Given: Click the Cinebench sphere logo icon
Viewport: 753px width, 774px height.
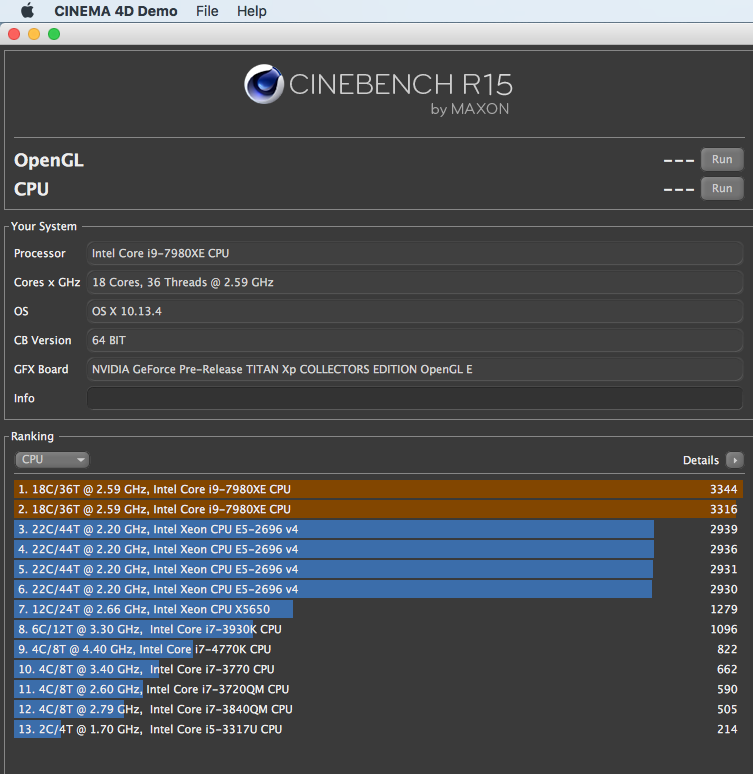Looking at the screenshot, I should point(264,84).
